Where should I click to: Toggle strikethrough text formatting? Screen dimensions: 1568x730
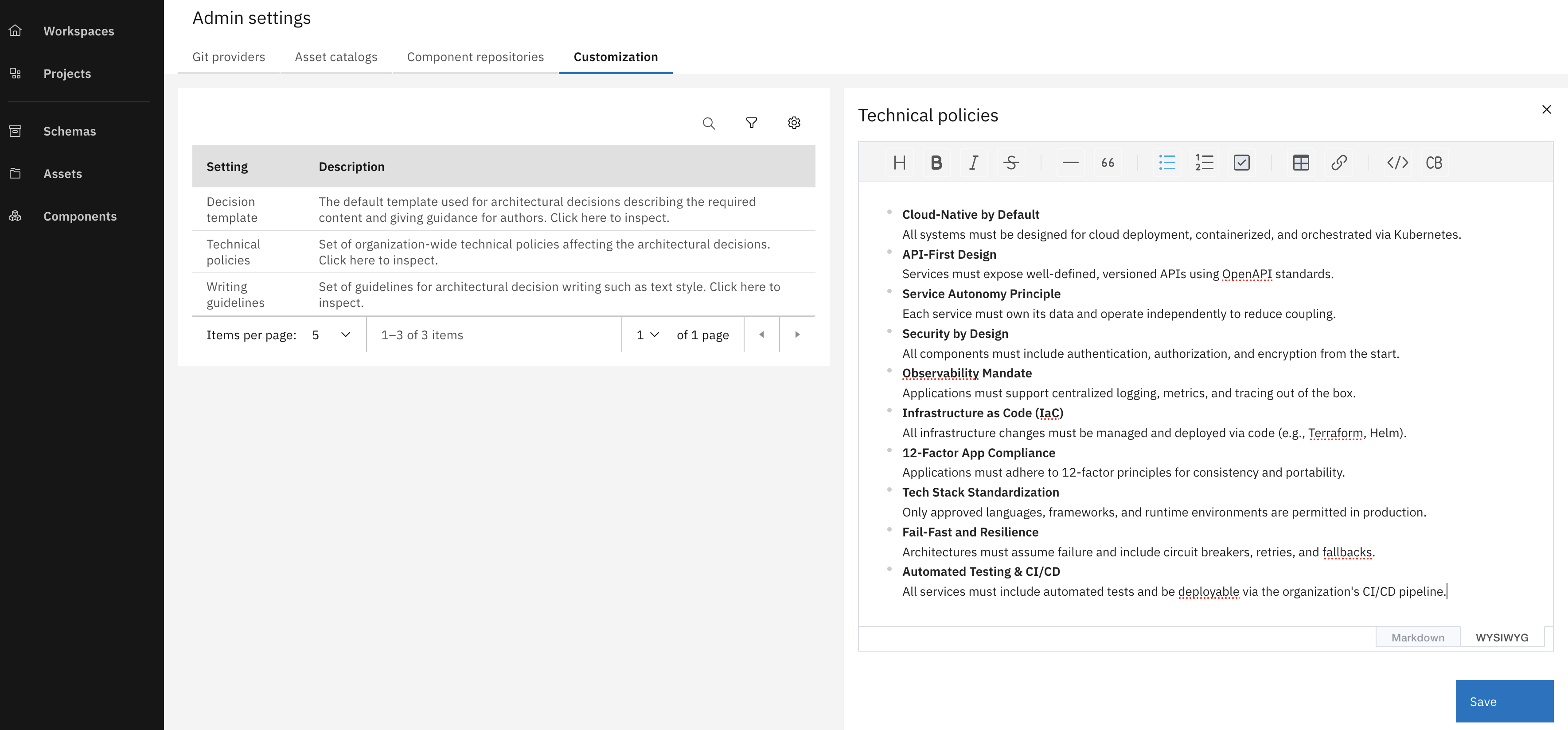click(x=1010, y=163)
